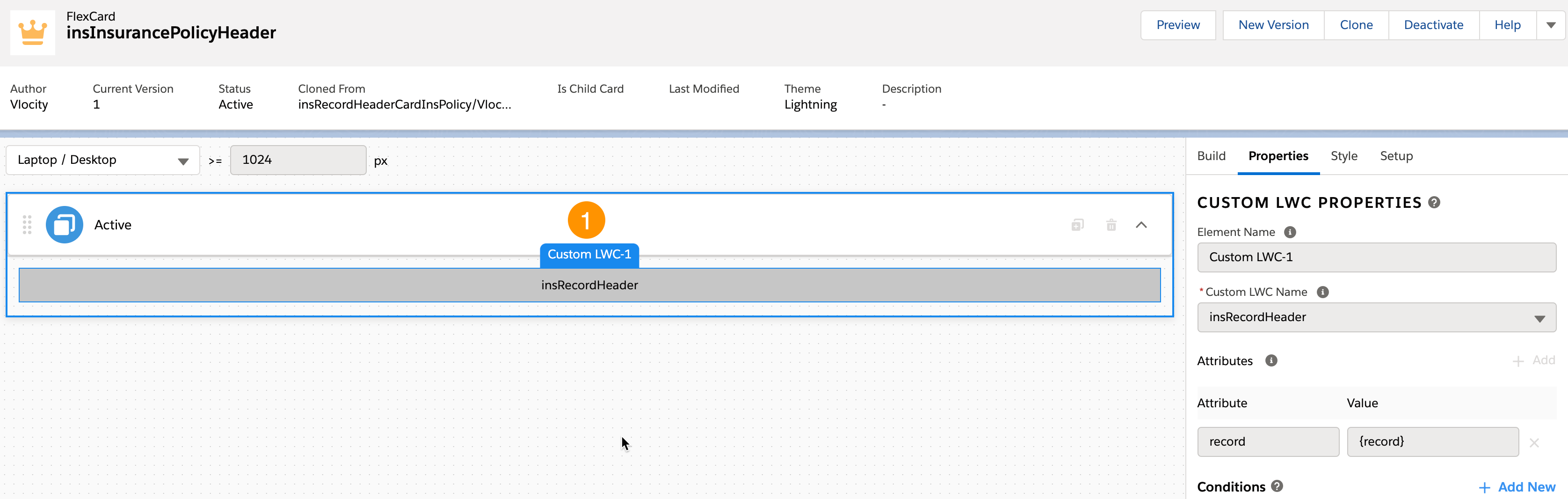Switch to the Setup tab

pos(1396,156)
